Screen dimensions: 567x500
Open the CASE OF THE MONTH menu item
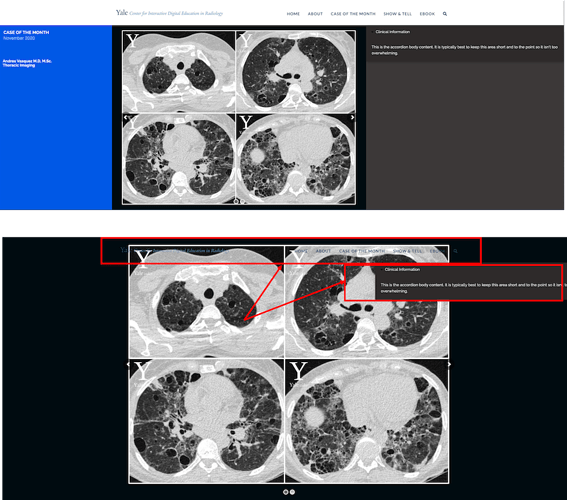353,14
